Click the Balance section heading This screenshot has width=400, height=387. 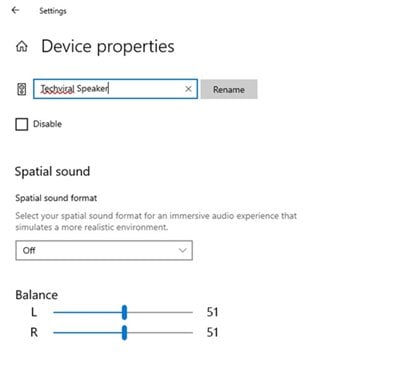tap(36, 295)
